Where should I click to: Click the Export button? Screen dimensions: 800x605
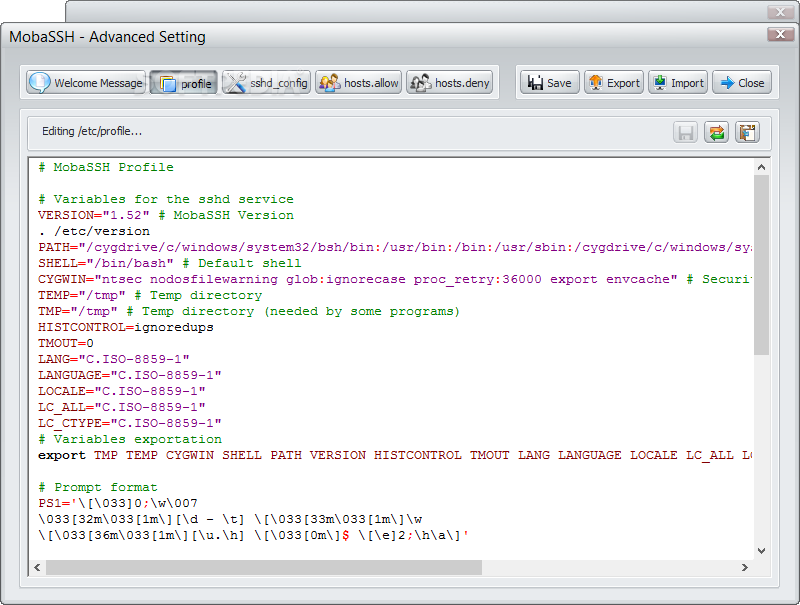point(614,83)
